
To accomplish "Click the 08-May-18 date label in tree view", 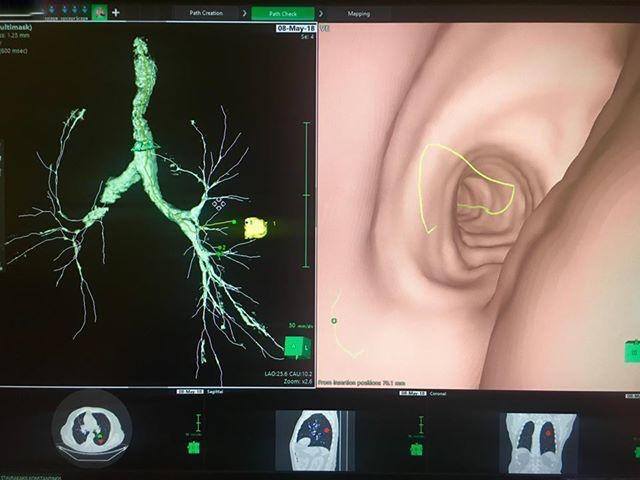I will 296,28.
